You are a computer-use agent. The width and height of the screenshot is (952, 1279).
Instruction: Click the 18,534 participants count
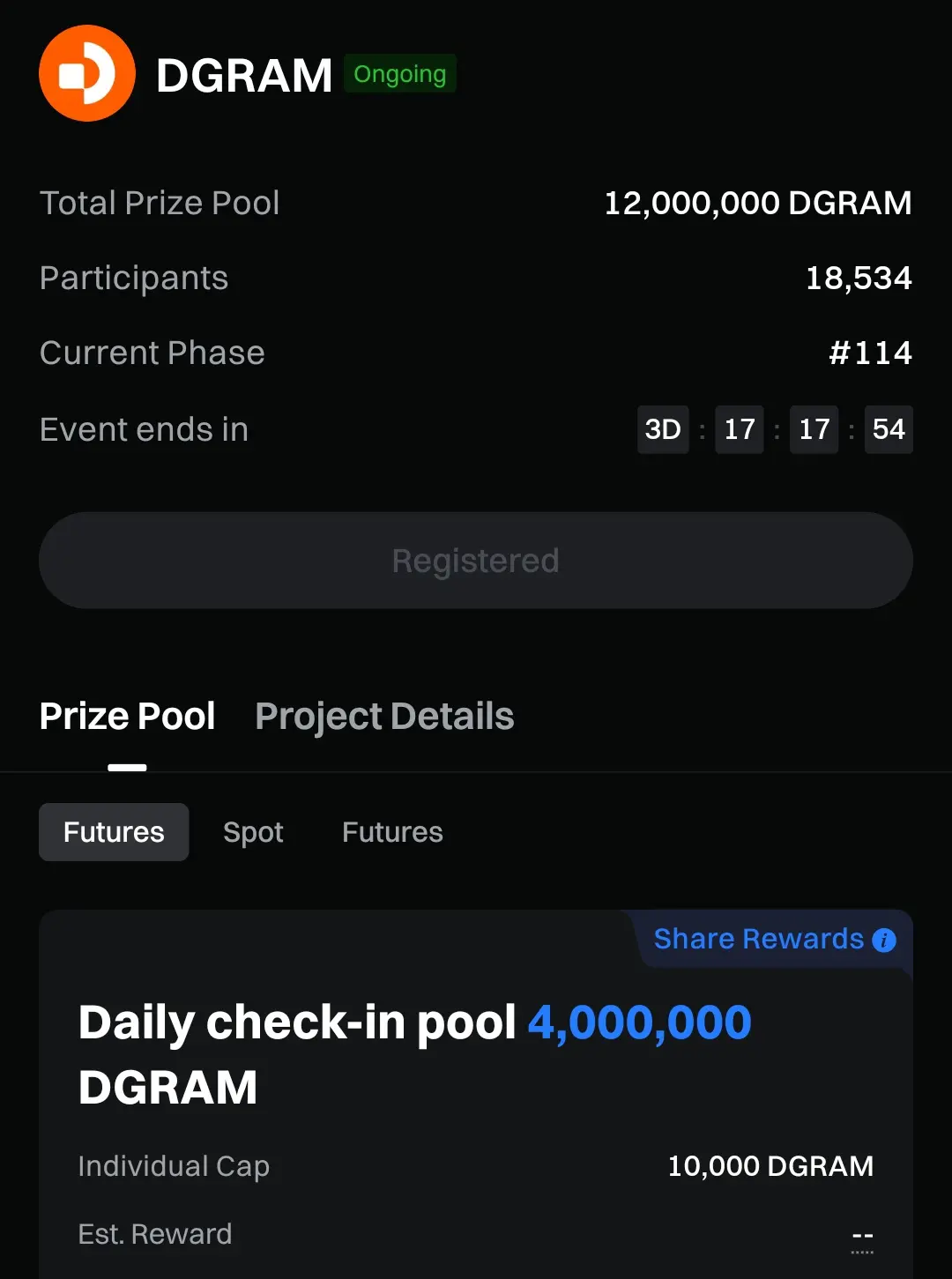(x=859, y=279)
